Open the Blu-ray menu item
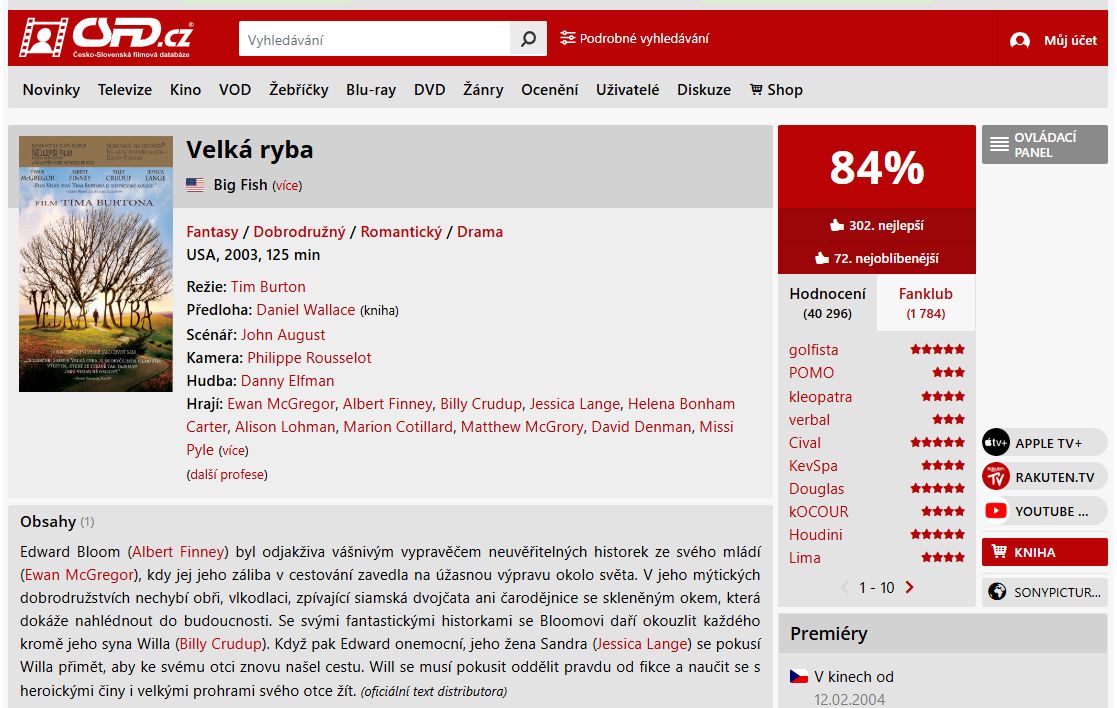The width and height of the screenshot is (1117, 708). (371, 90)
